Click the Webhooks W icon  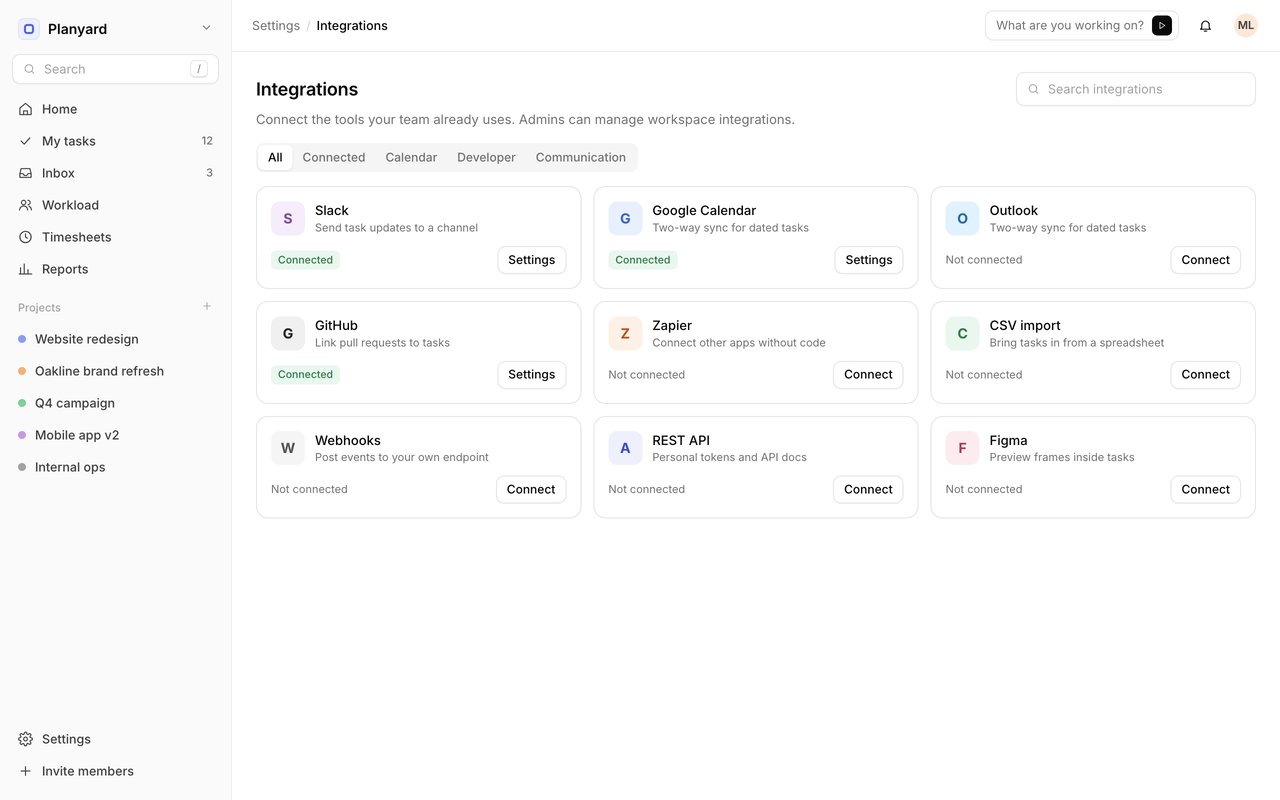coord(288,448)
